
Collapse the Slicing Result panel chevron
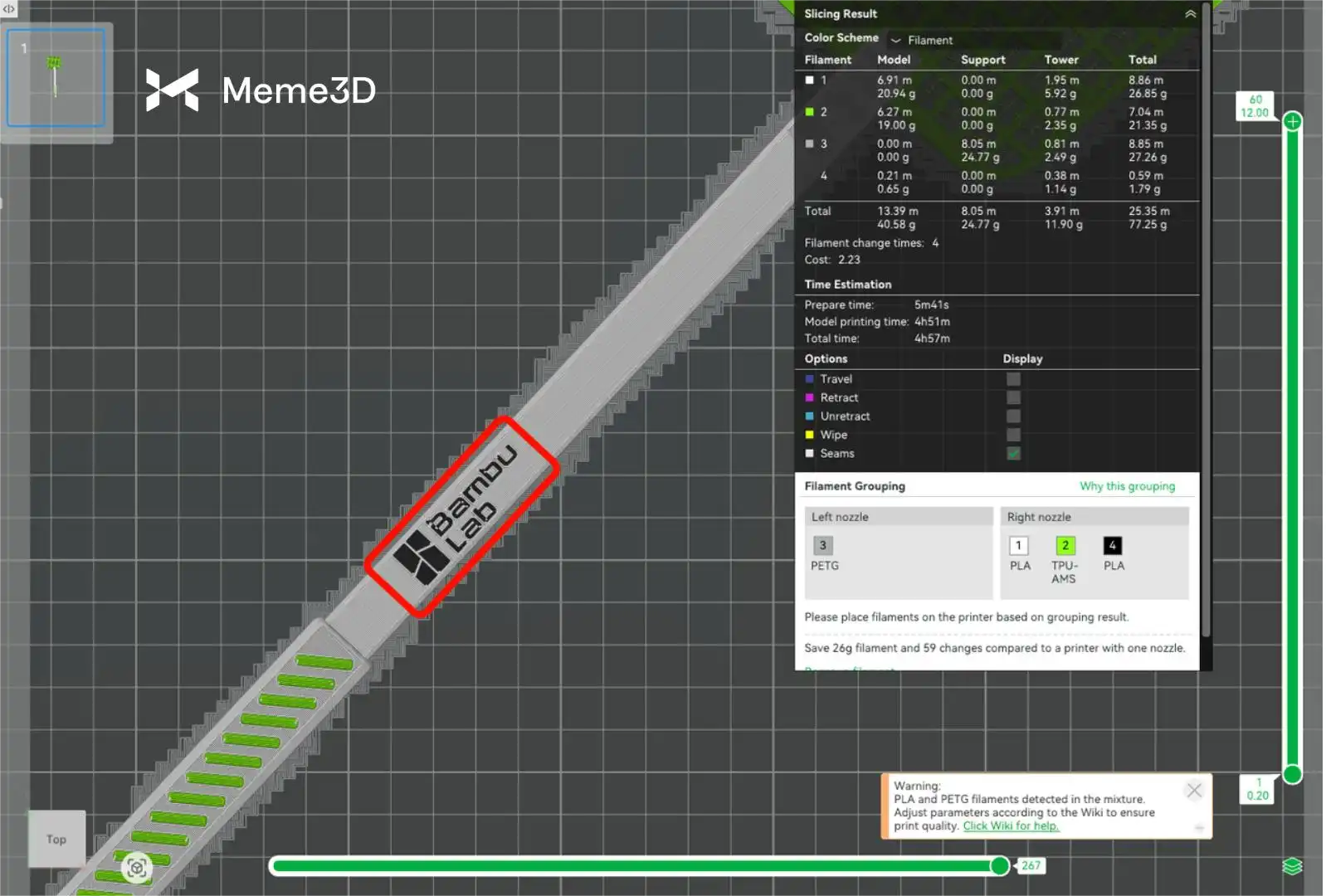(x=1190, y=14)
